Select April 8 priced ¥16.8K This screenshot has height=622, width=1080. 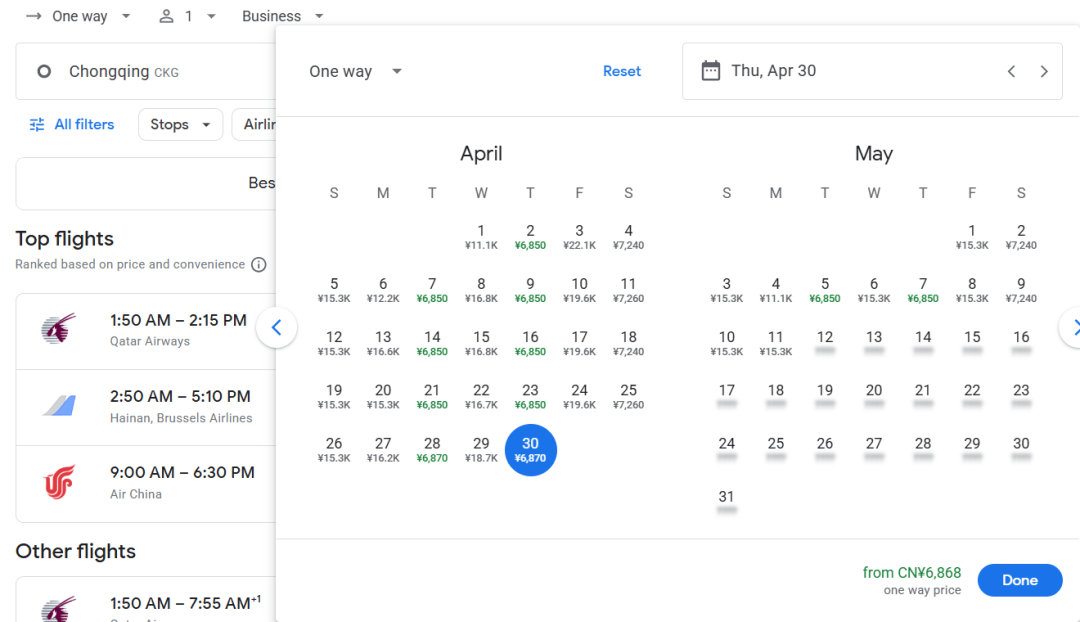(481, 290)
